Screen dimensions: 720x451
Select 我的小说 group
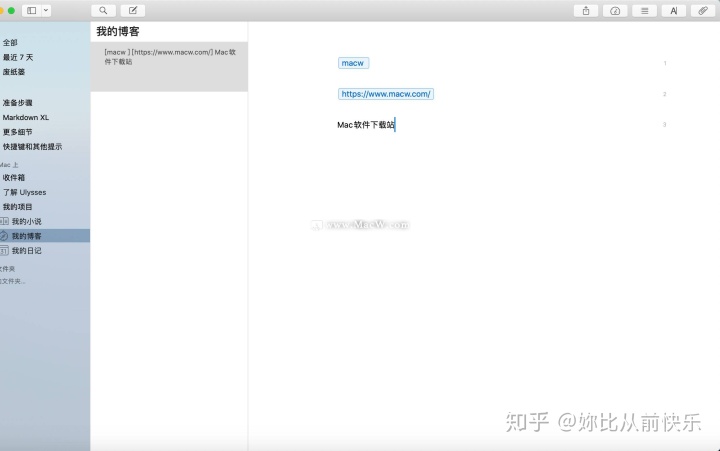pos(27,222)
